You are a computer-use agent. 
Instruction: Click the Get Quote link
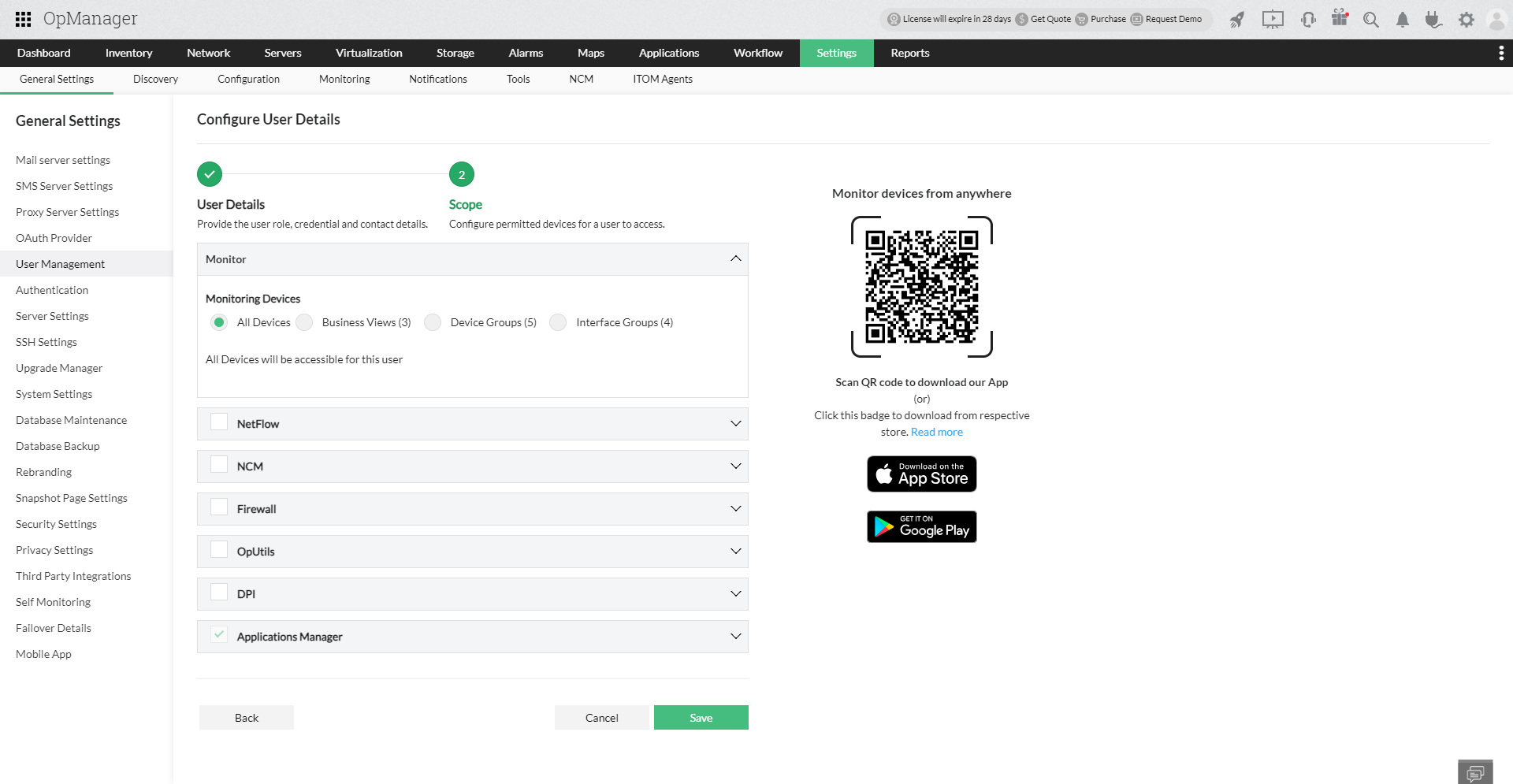[x=1051, y=20]
